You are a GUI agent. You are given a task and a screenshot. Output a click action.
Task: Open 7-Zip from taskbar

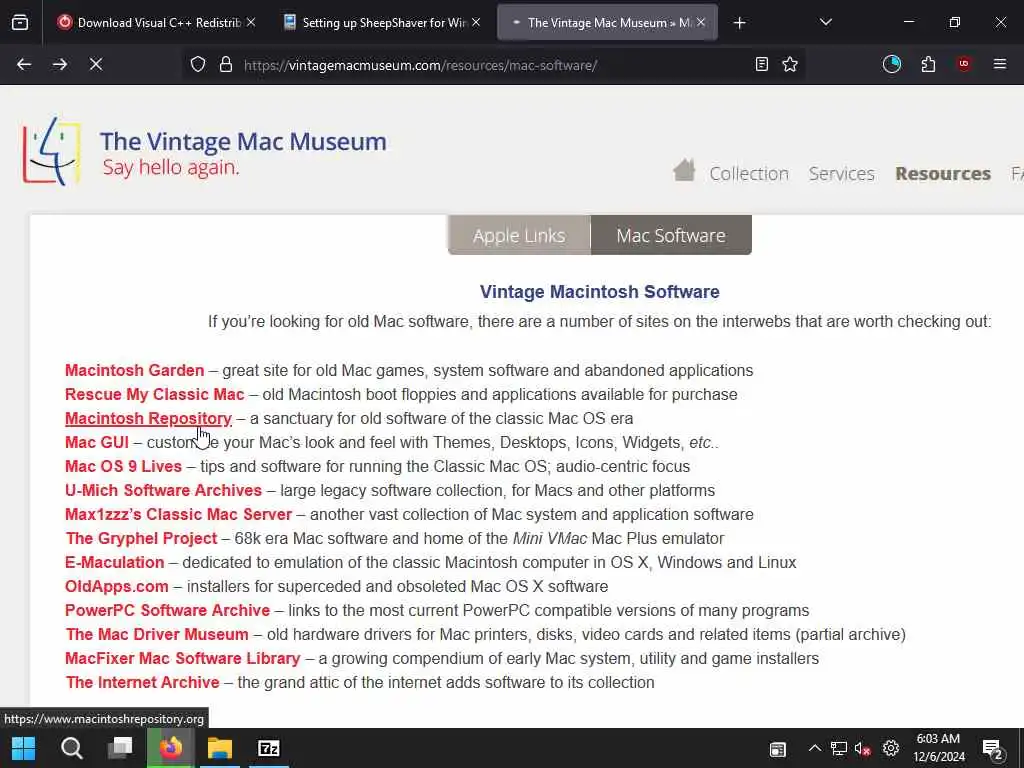point(268,748)
